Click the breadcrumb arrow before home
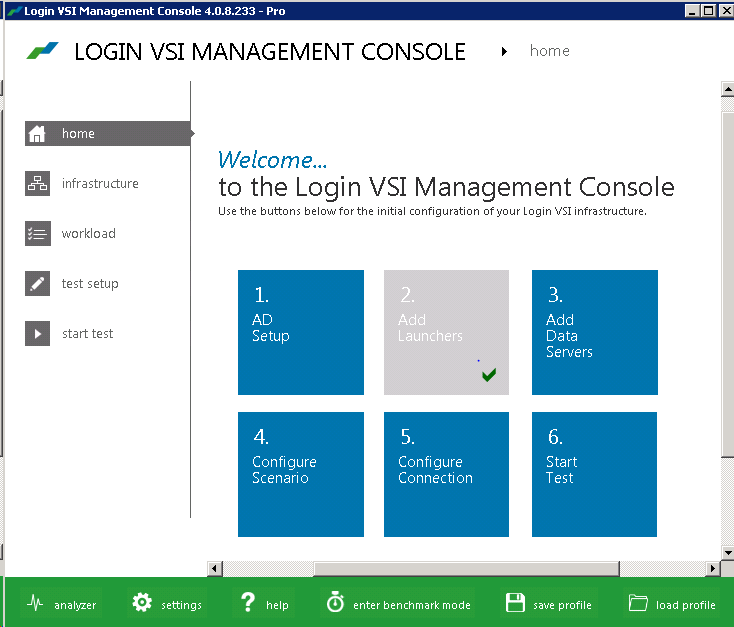 click(x=504, y=51)
